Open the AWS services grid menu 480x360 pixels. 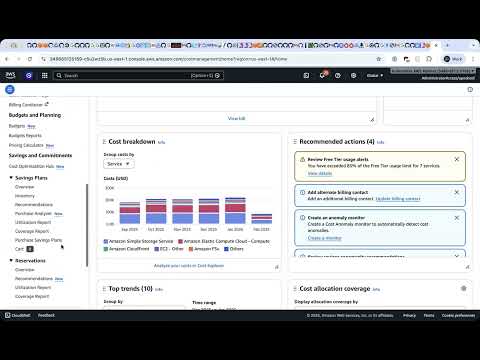tap(44, 76)
